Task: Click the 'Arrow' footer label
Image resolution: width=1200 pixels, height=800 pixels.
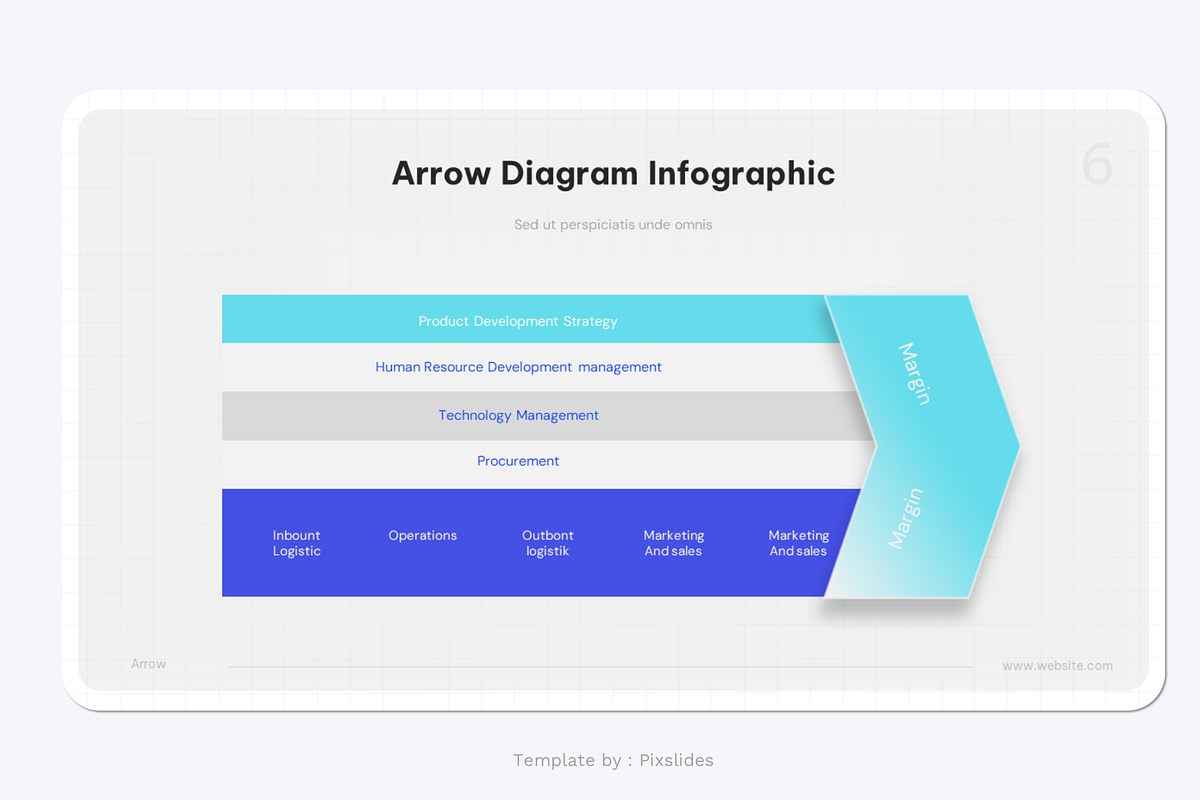Action: point(149,664)
